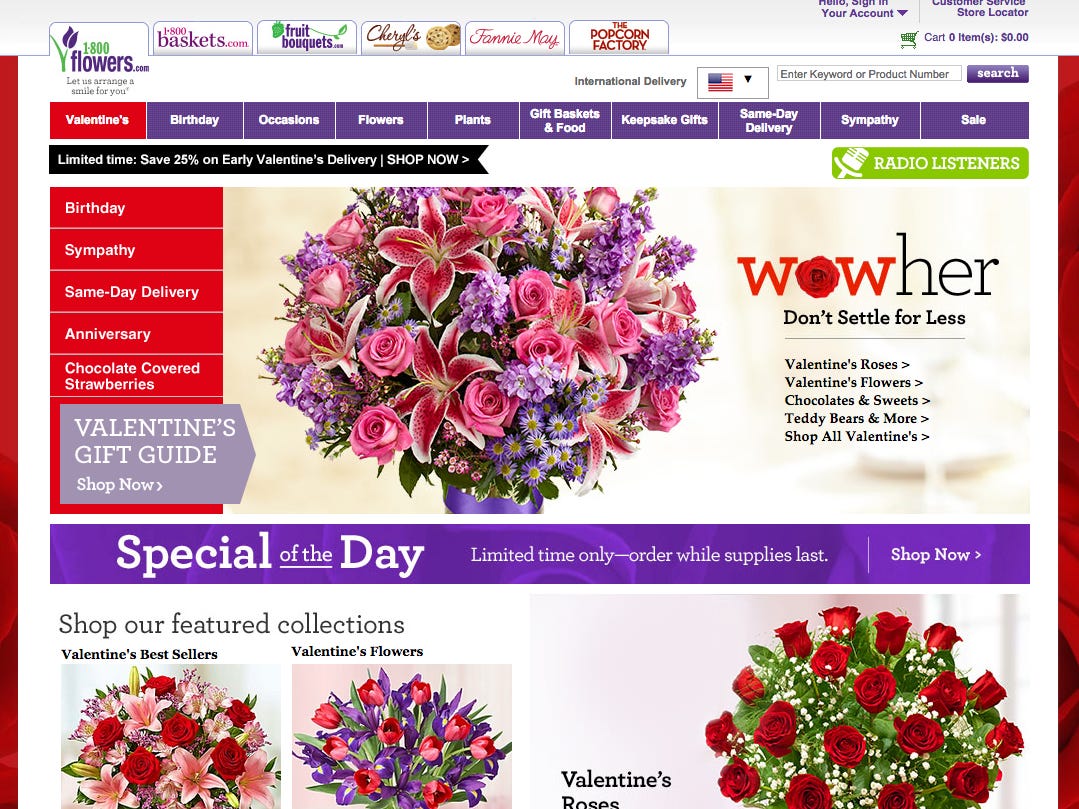
Task: Click the green shopping cart icon
Action: coord(908,40)
